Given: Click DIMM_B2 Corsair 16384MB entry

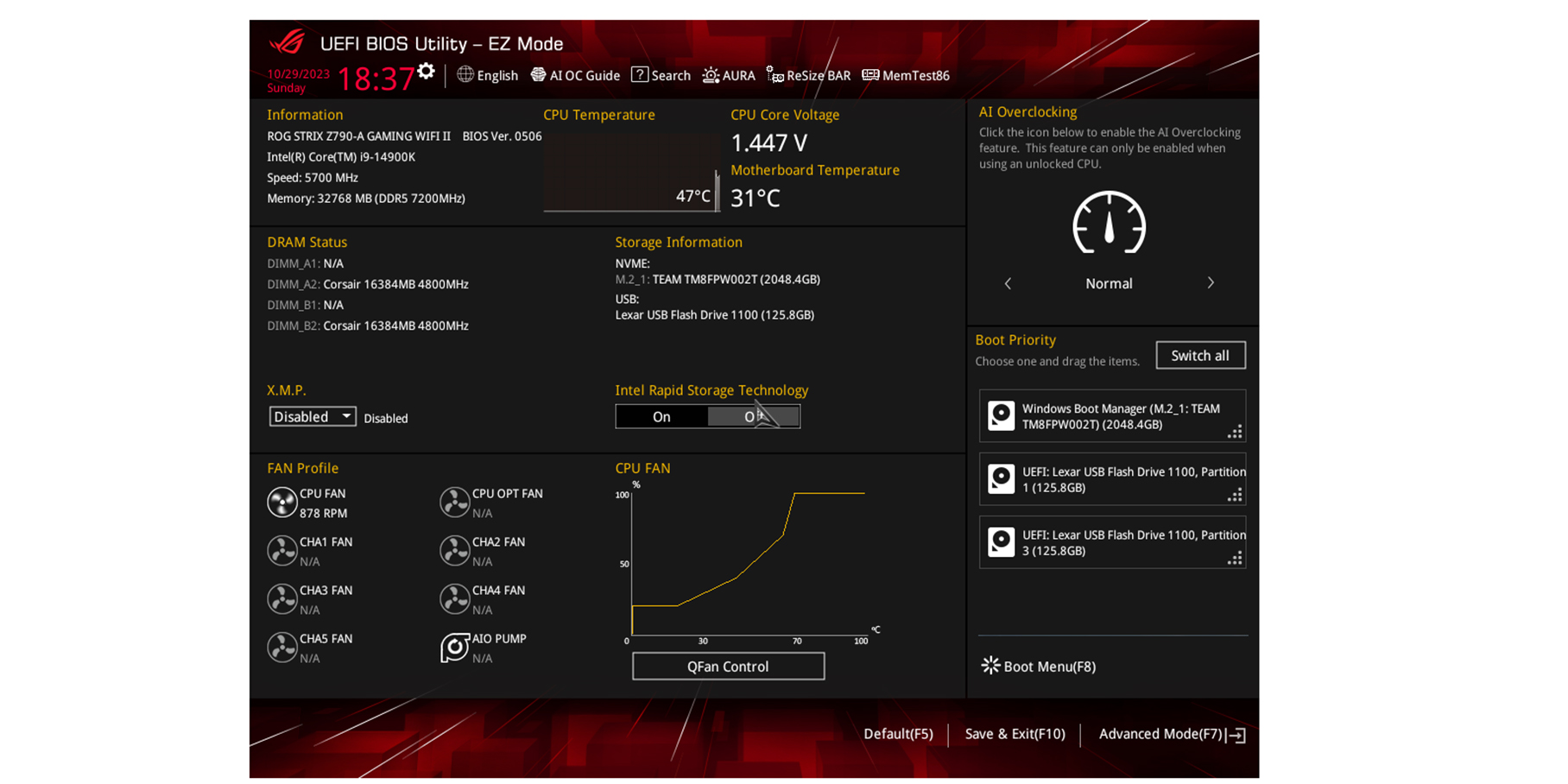Looking at the screenshot, I should click(368, 326).
